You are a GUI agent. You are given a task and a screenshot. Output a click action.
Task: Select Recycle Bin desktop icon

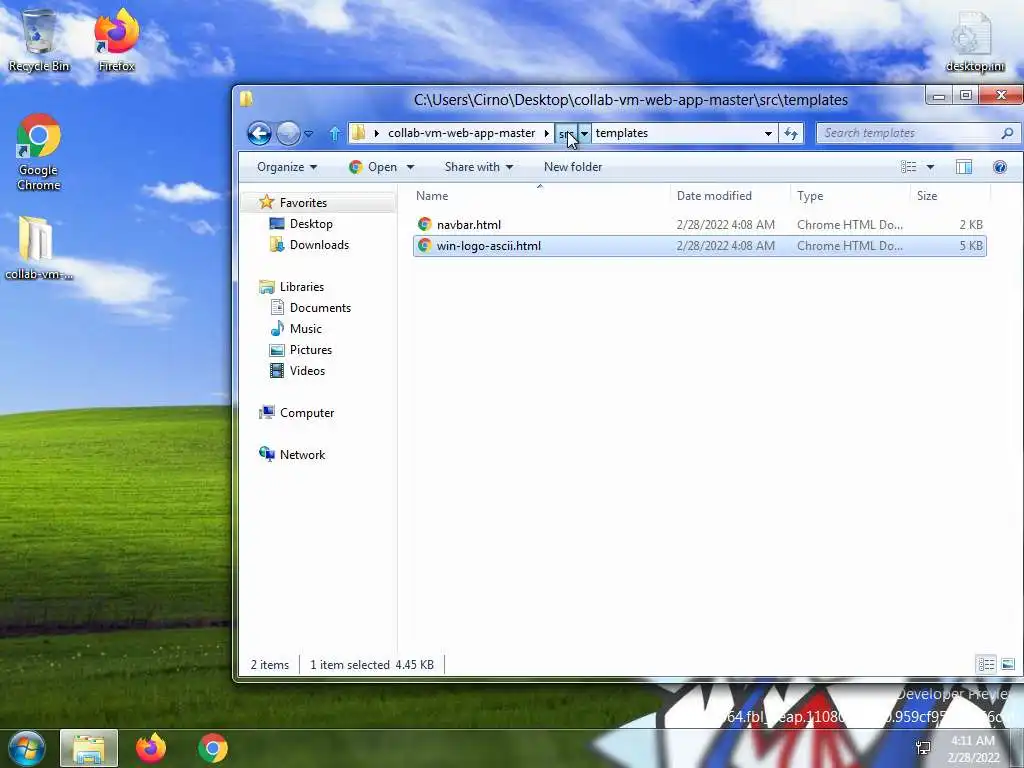tap(39, 40)
